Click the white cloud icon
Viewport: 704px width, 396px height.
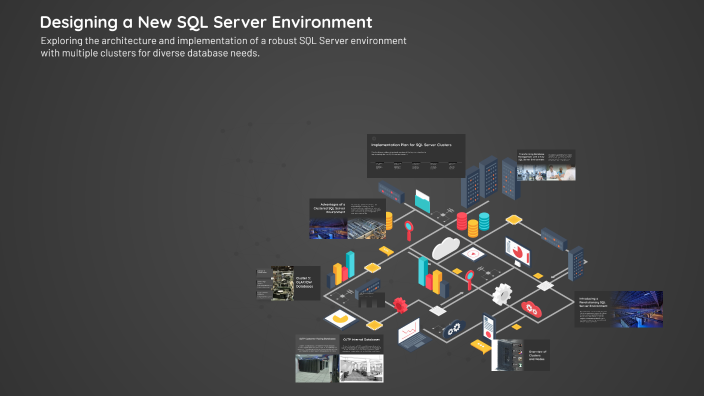tap(445, 248)
